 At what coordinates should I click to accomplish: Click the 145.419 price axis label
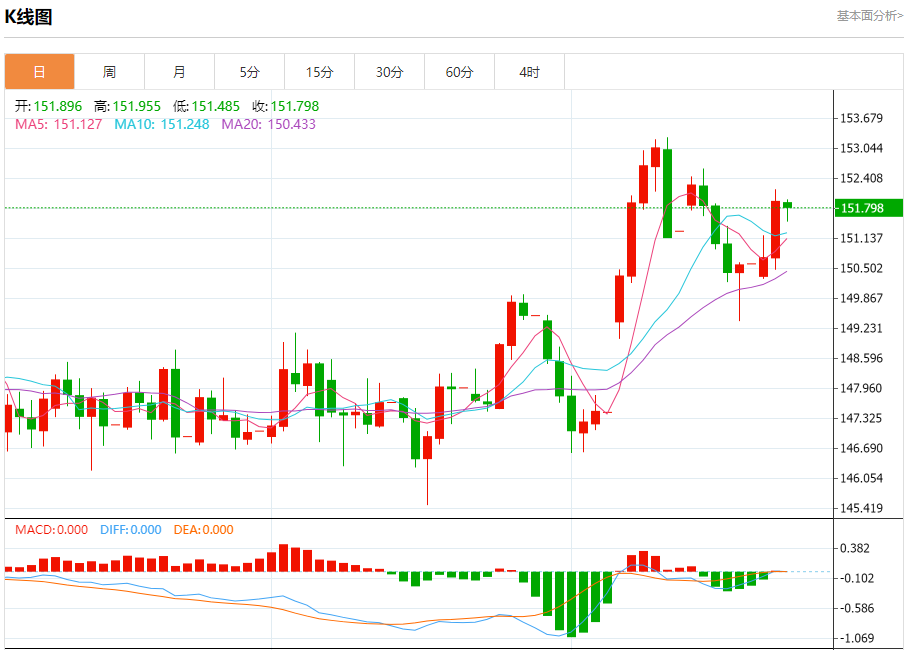pos(861,508)
